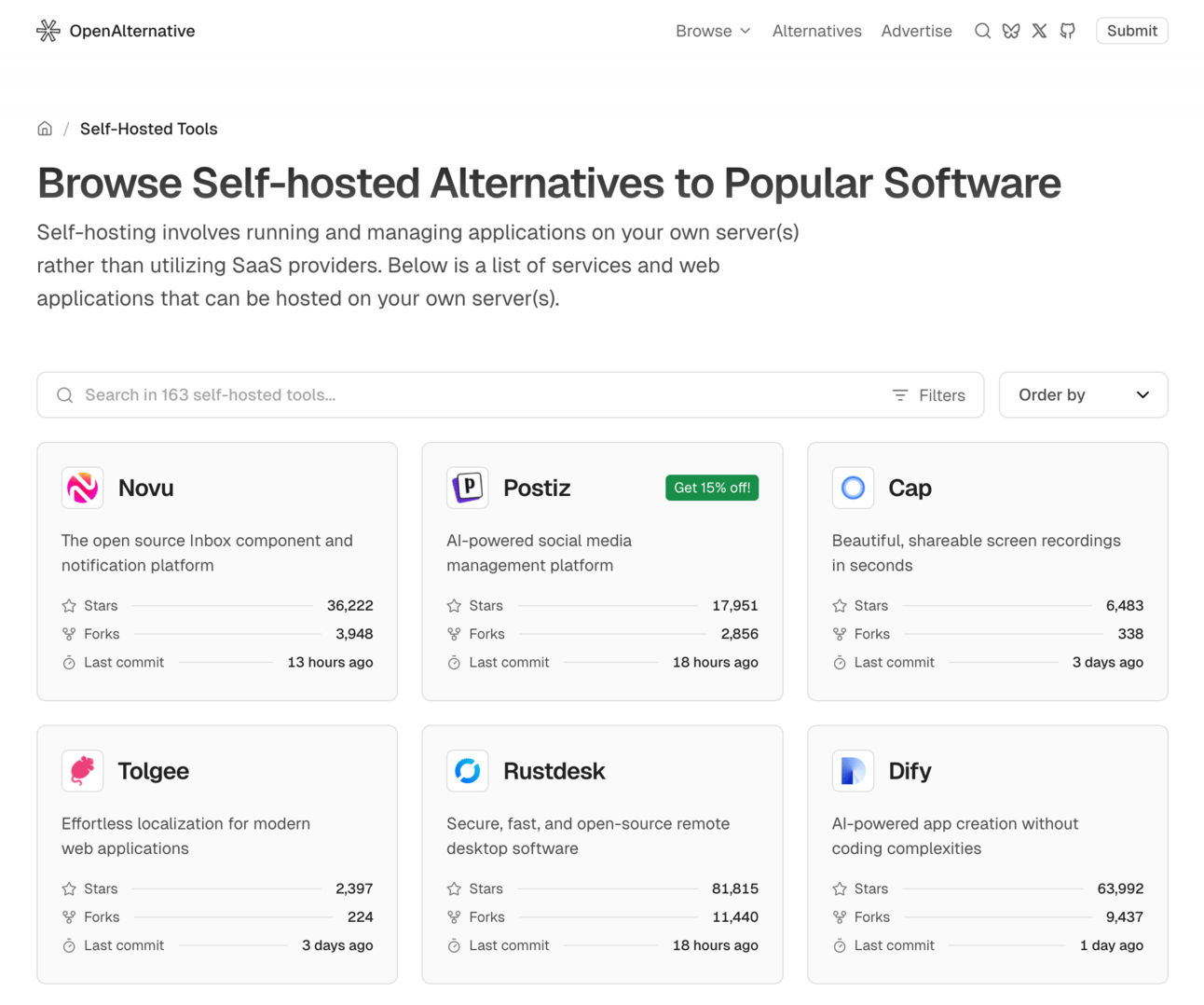Image resolution: width=1204 pixels, height=1005 pixels.
Task: Click the fork icon in Rustdesk card
Action: (454, 917)
